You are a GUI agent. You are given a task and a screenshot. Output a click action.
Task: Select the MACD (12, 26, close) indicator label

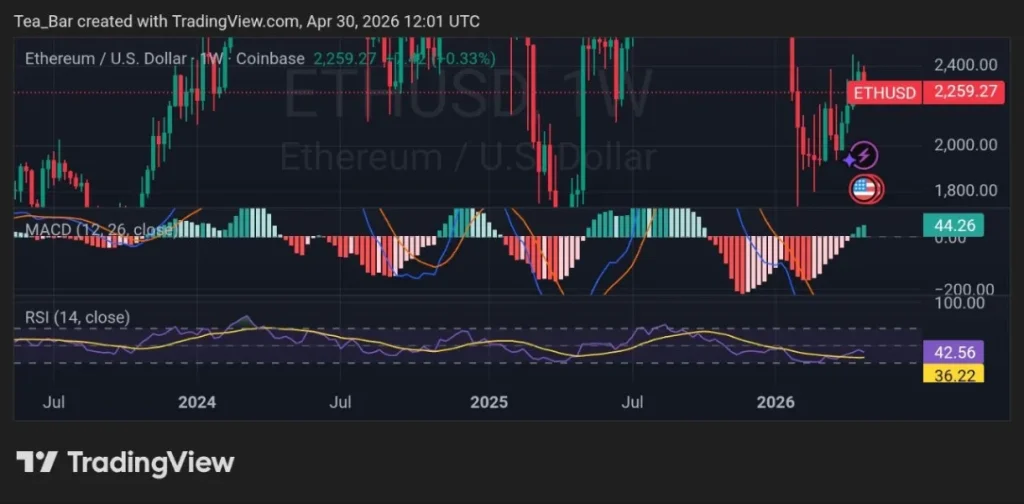coord(101,230)
